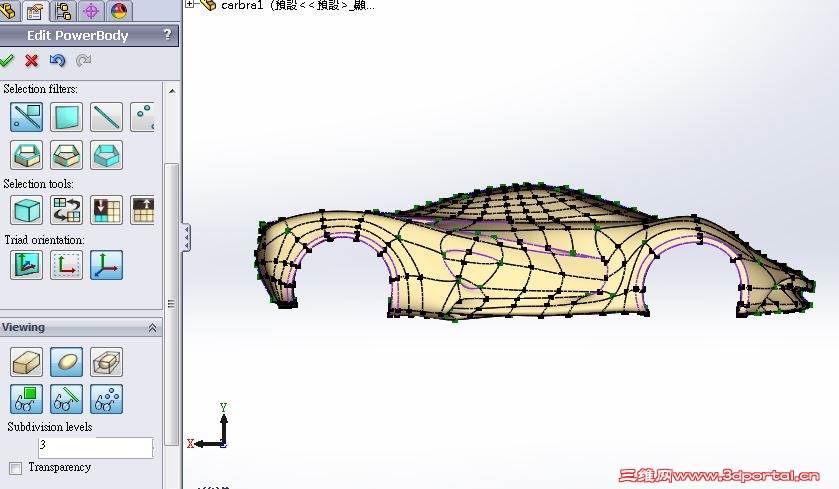
Task: Cancel the edit with the red X
Action: [32, 60]
